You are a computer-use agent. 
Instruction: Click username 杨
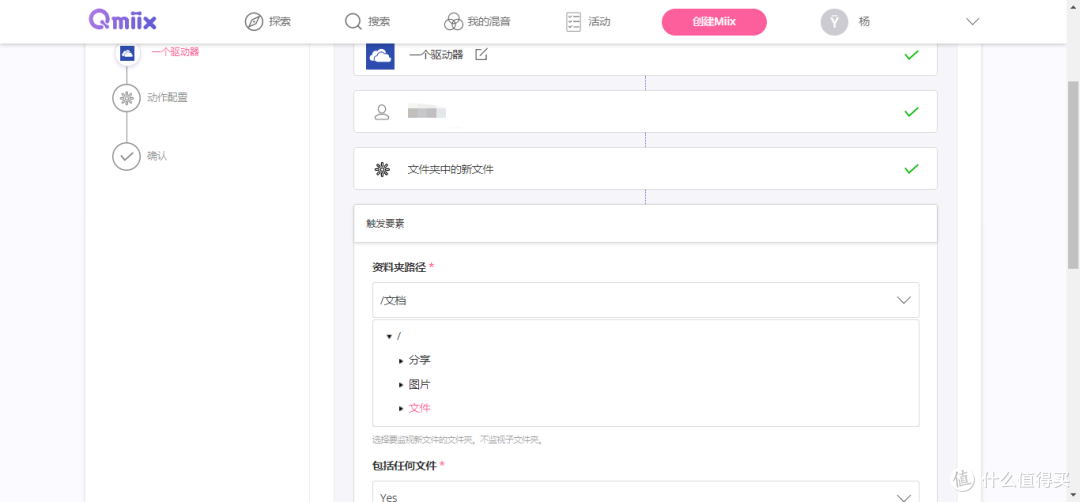point(864,22)
